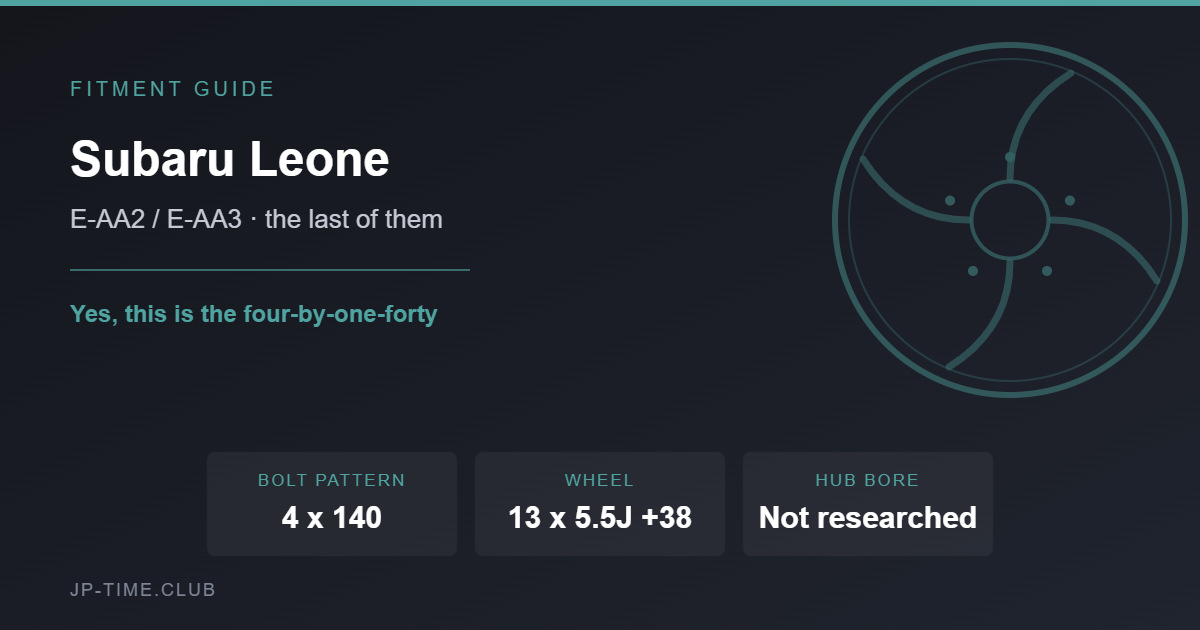Click the wheel illustration center hub

coord(1010,220)
